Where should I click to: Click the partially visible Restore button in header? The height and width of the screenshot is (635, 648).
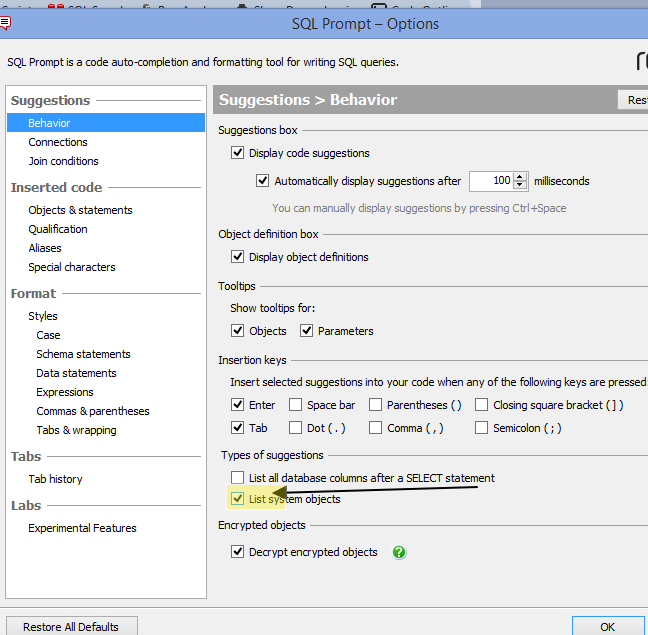(633, 100)
